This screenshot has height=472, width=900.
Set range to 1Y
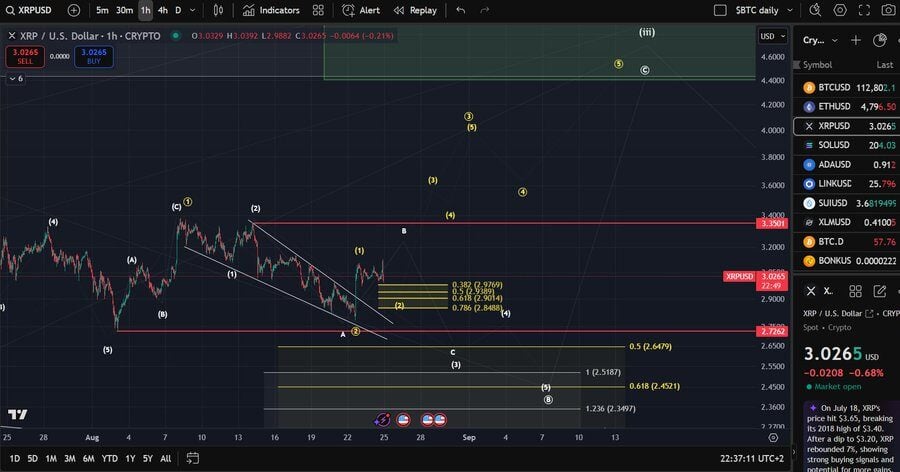pos(130,458)
